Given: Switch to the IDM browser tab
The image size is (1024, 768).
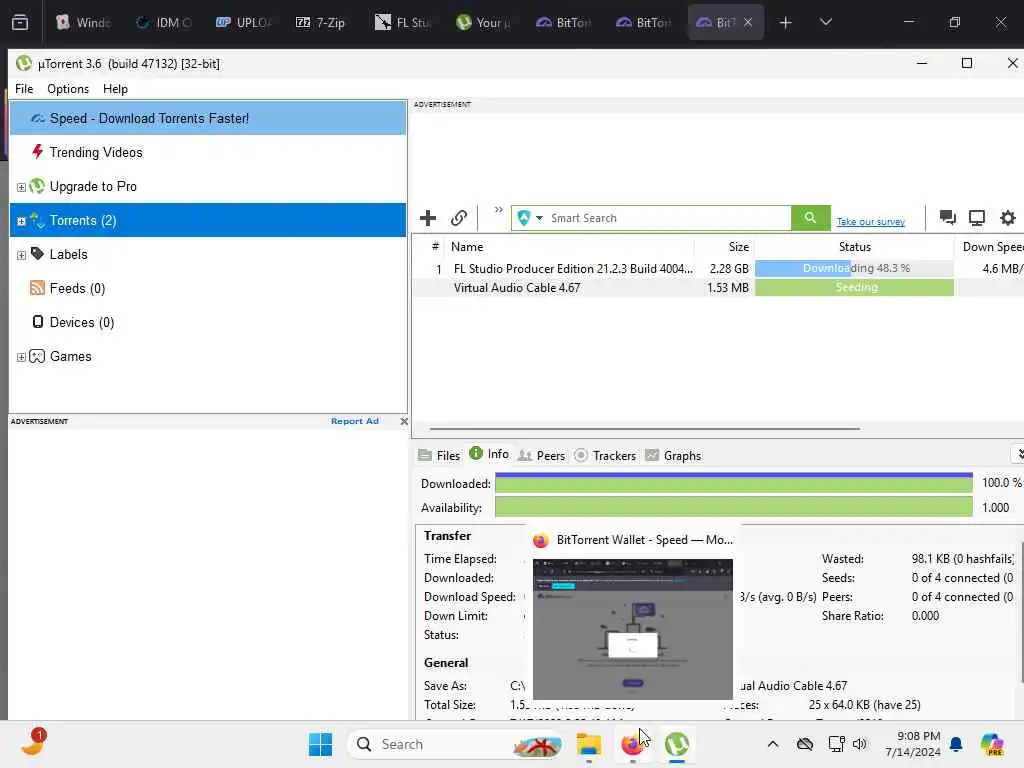Looking at the screenshot, I should [162, 22].
